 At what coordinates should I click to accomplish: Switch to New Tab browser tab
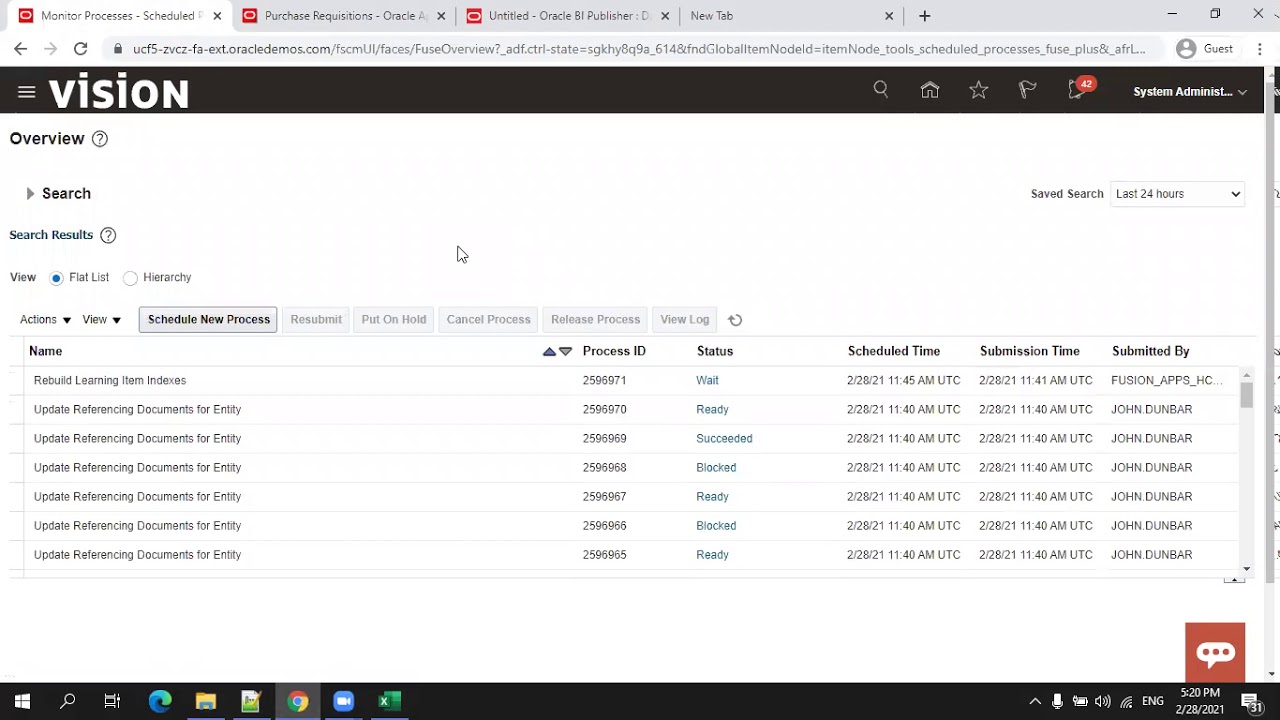790,16
